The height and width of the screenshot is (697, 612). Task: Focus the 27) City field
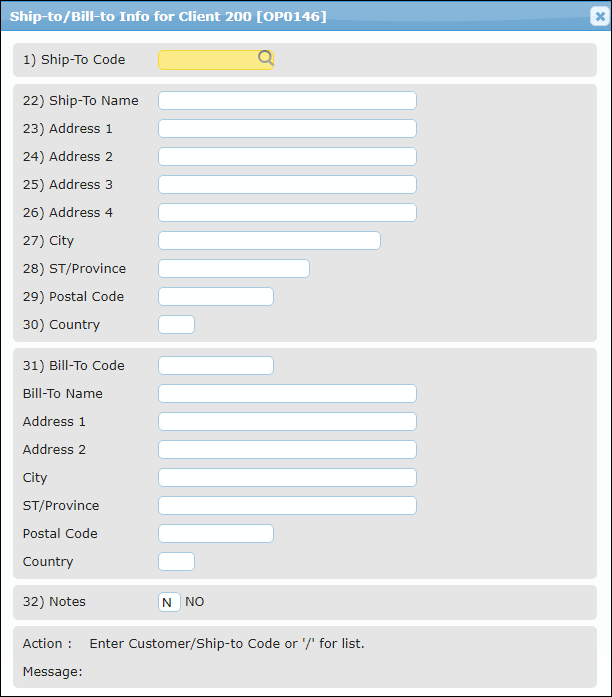coord(269,240)
